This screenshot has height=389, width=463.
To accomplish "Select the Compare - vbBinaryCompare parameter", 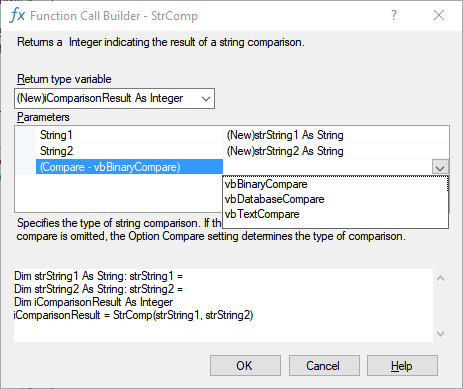I will [x=129, y=167].
